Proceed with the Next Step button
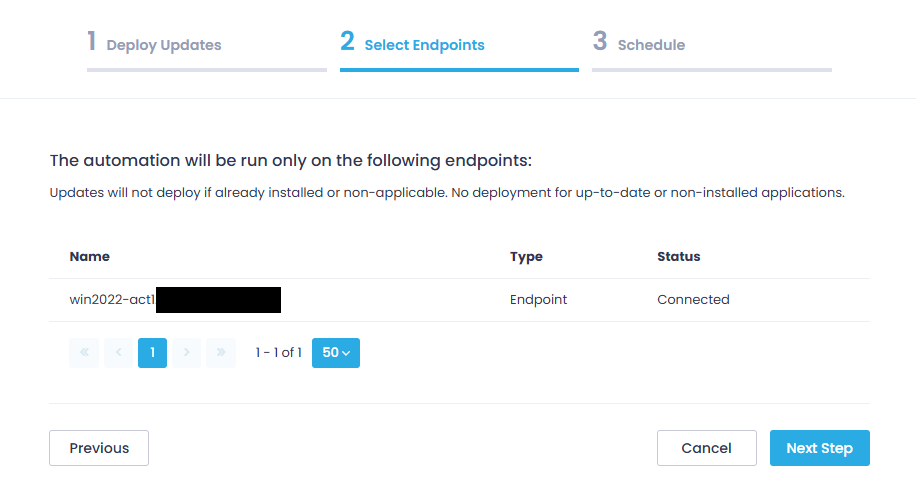Image resolution: width=916 pixels, height=483 pixels. (819, 448)
